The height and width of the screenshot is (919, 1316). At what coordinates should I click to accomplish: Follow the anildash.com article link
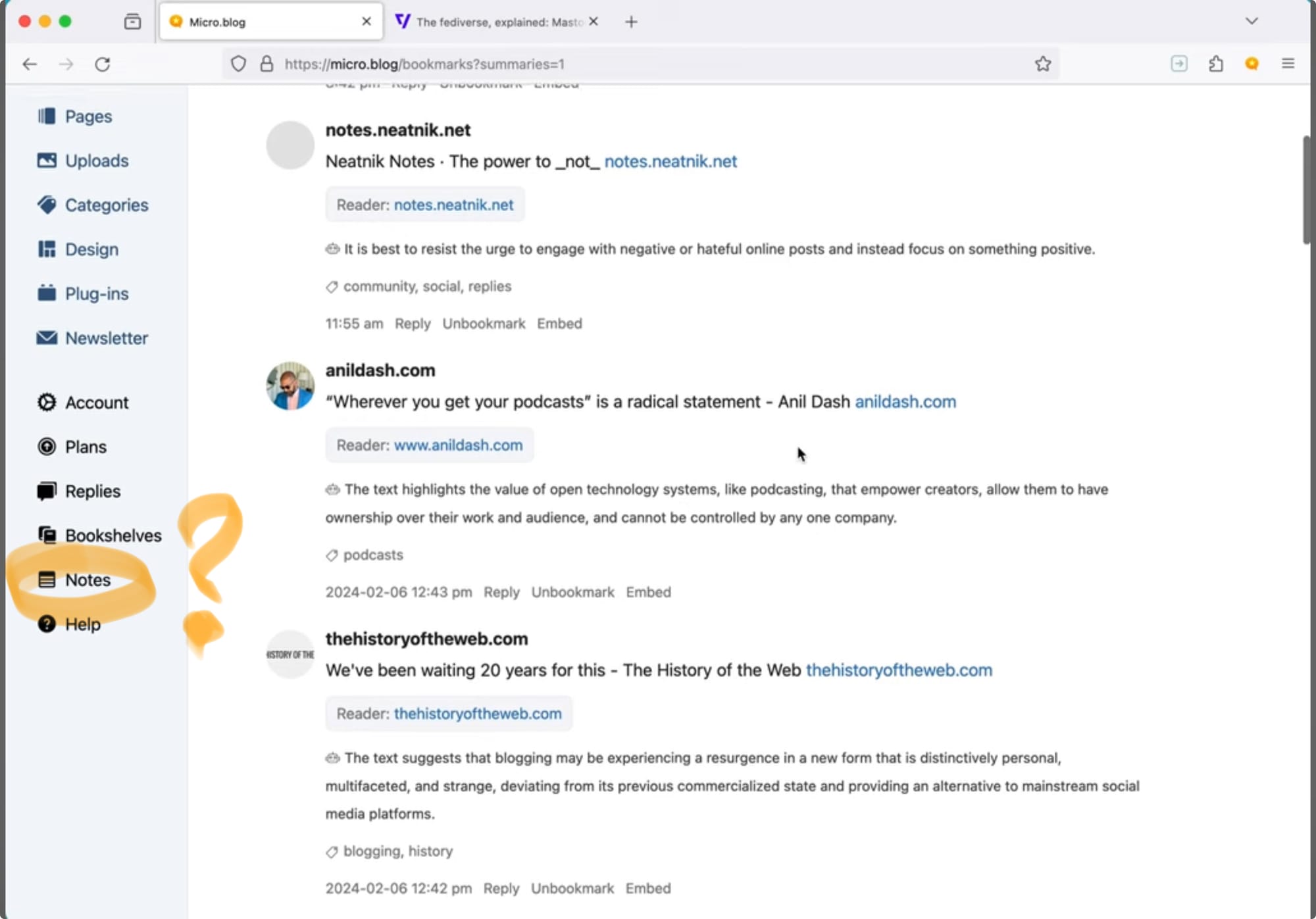tap(905, 401)
